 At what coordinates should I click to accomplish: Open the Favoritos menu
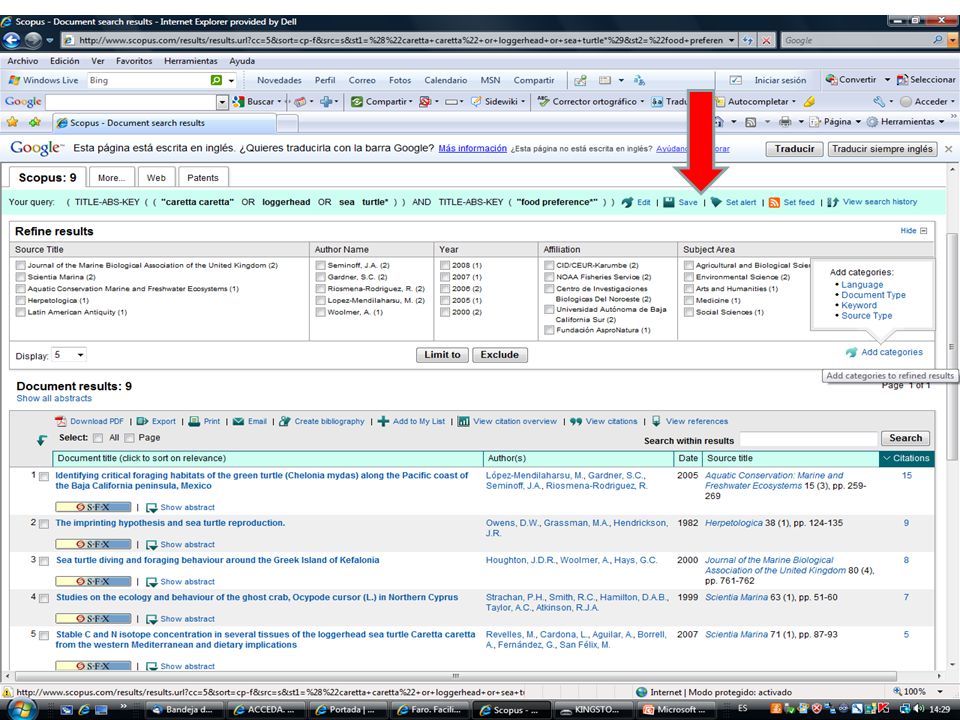(x=134, y=61)
